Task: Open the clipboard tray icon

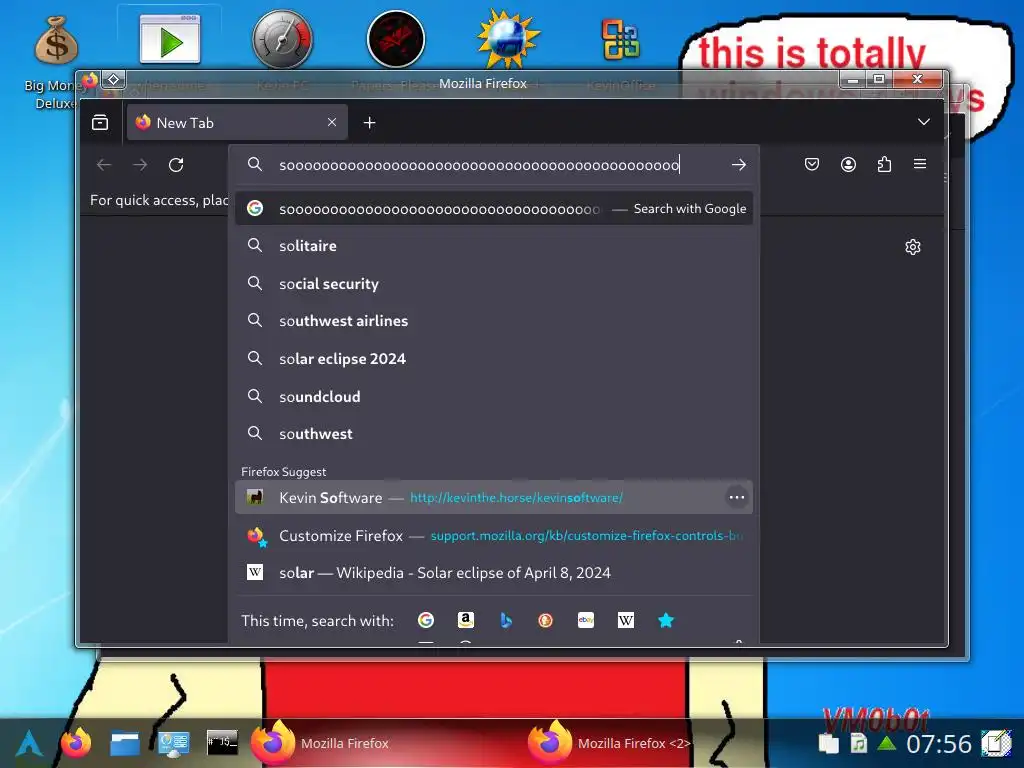Action: 828,743
